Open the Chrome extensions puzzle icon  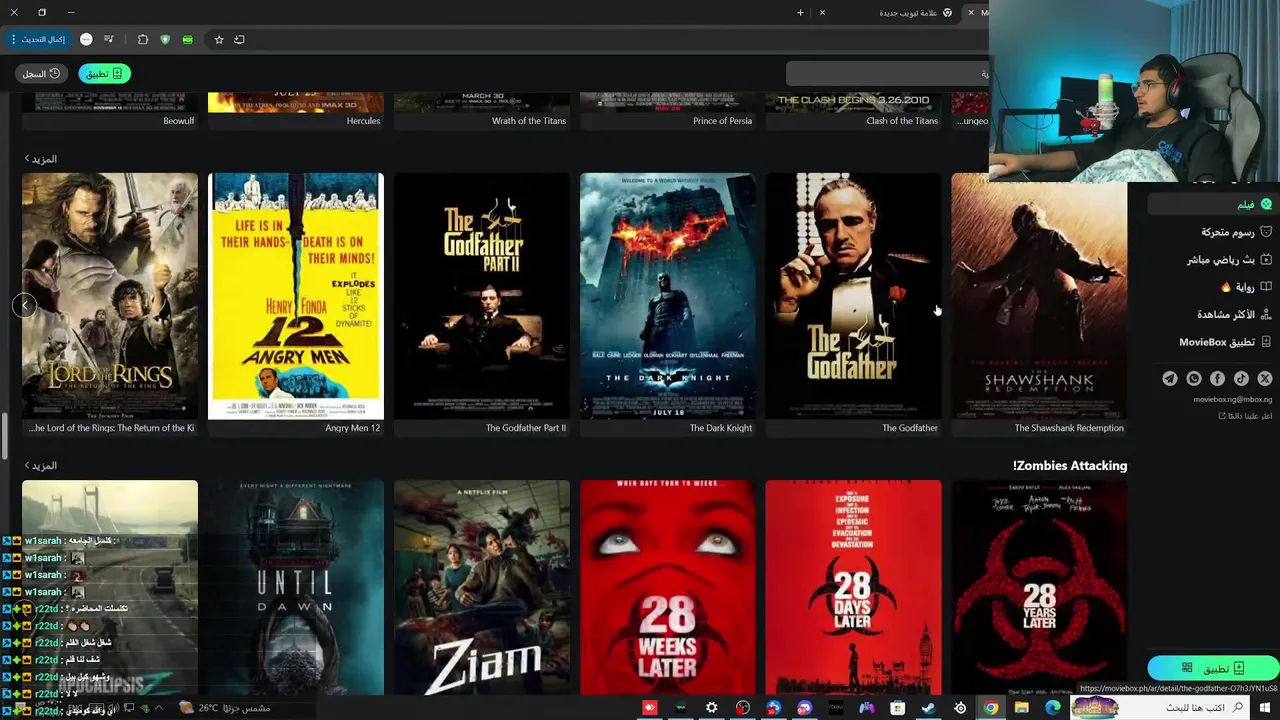pos(143,39)
